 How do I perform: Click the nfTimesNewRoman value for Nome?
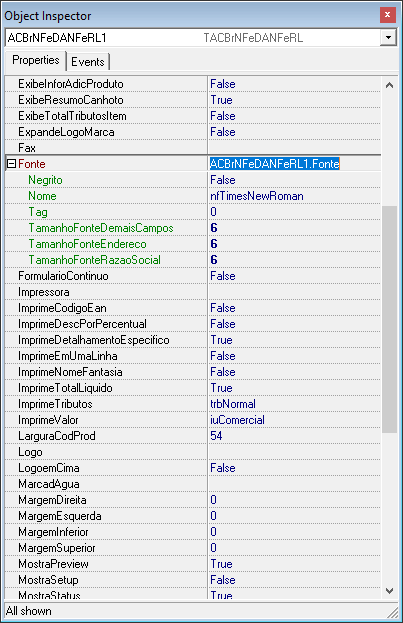point(257,196)
